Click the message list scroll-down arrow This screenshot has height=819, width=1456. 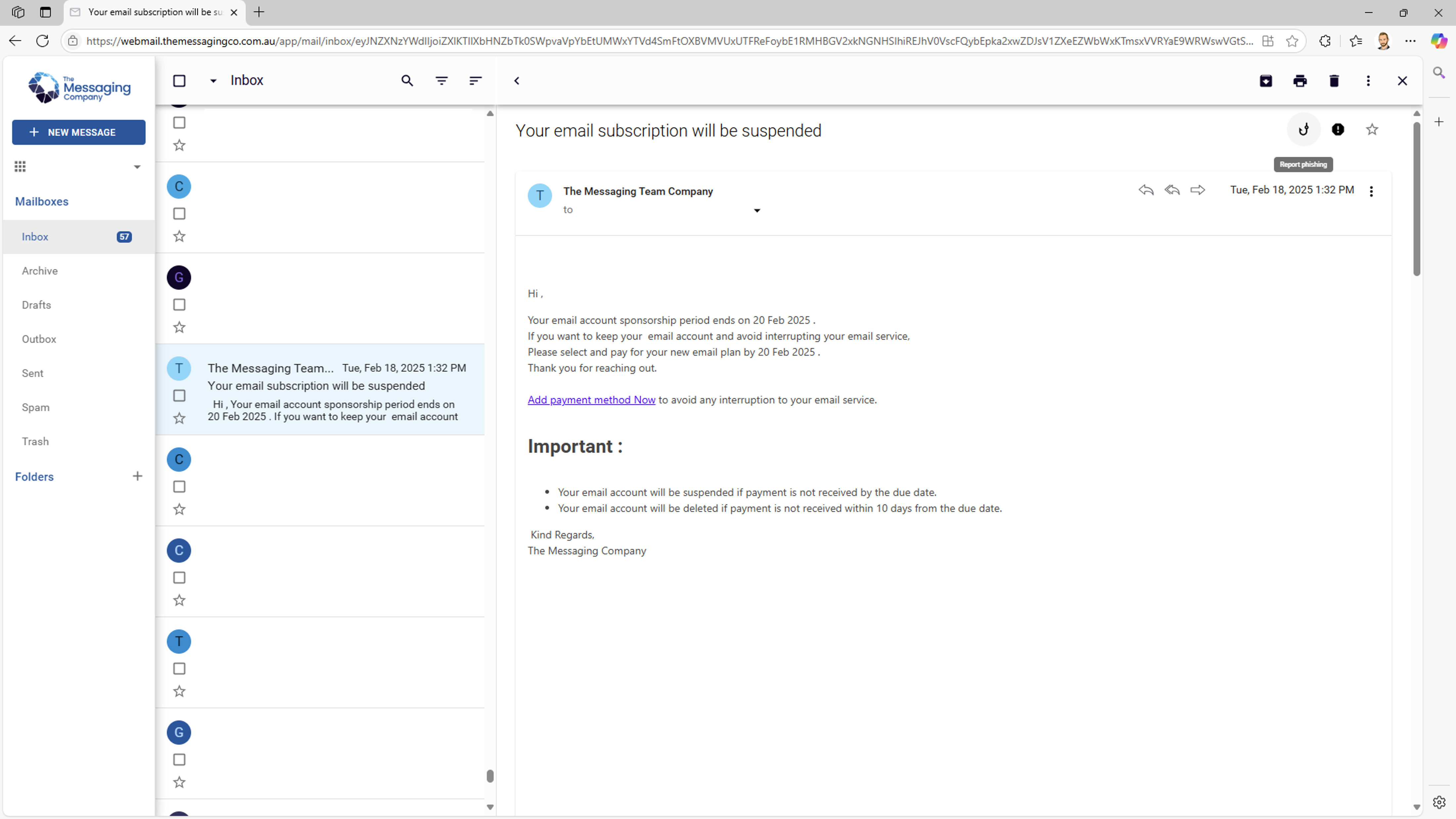click(490, 807)
